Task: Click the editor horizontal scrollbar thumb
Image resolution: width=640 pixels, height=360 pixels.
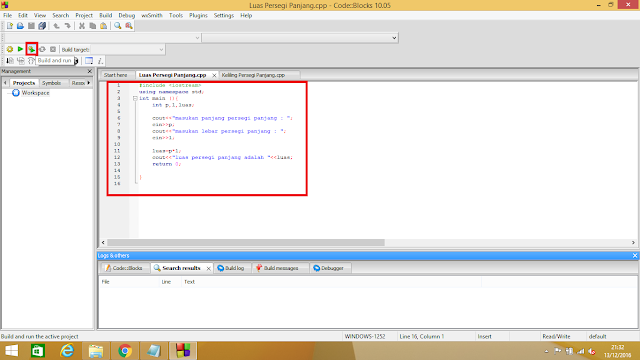Action: pyautogui.click(x=246, y=242)
